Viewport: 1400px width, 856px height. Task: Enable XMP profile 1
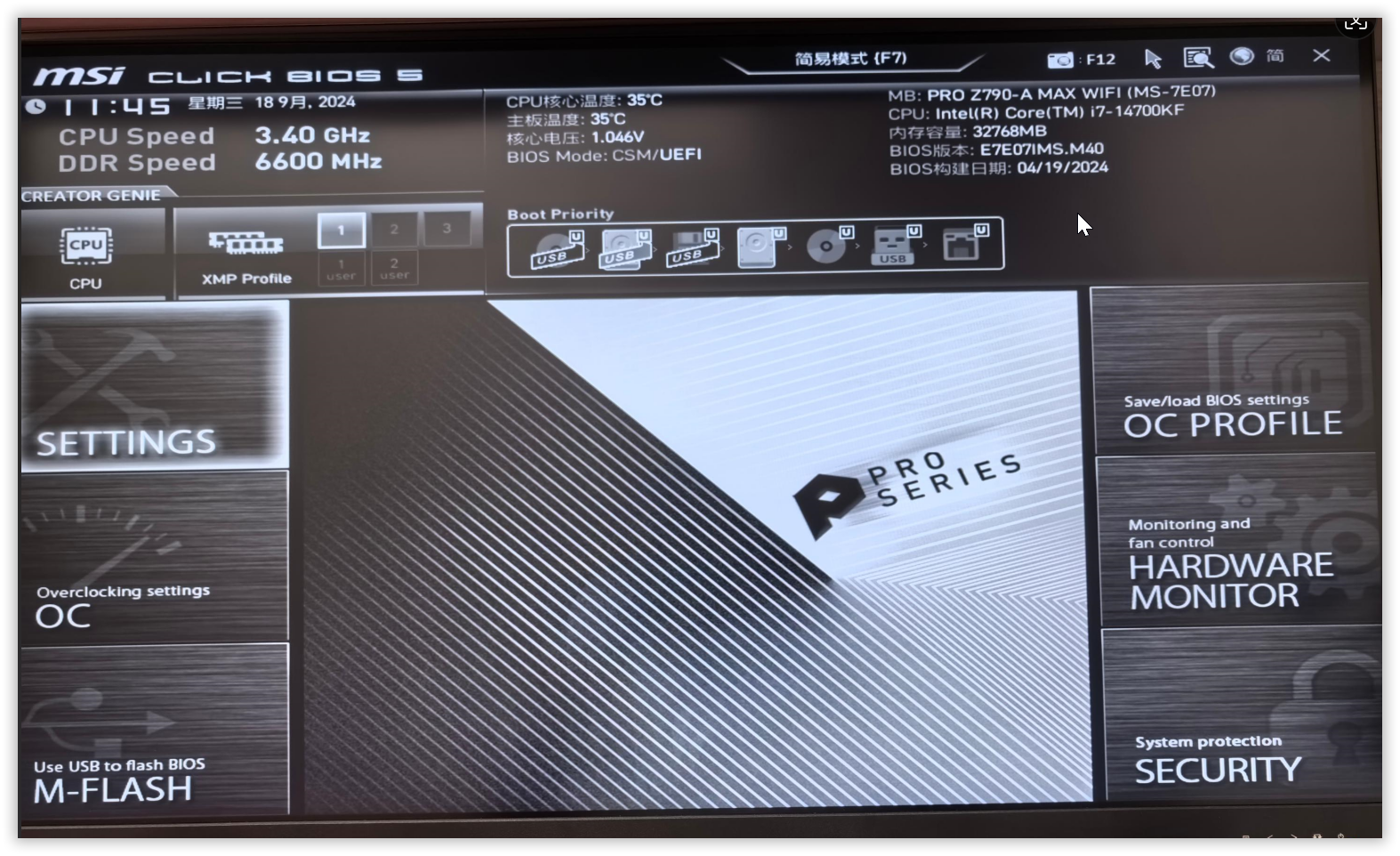coord(341,230)
